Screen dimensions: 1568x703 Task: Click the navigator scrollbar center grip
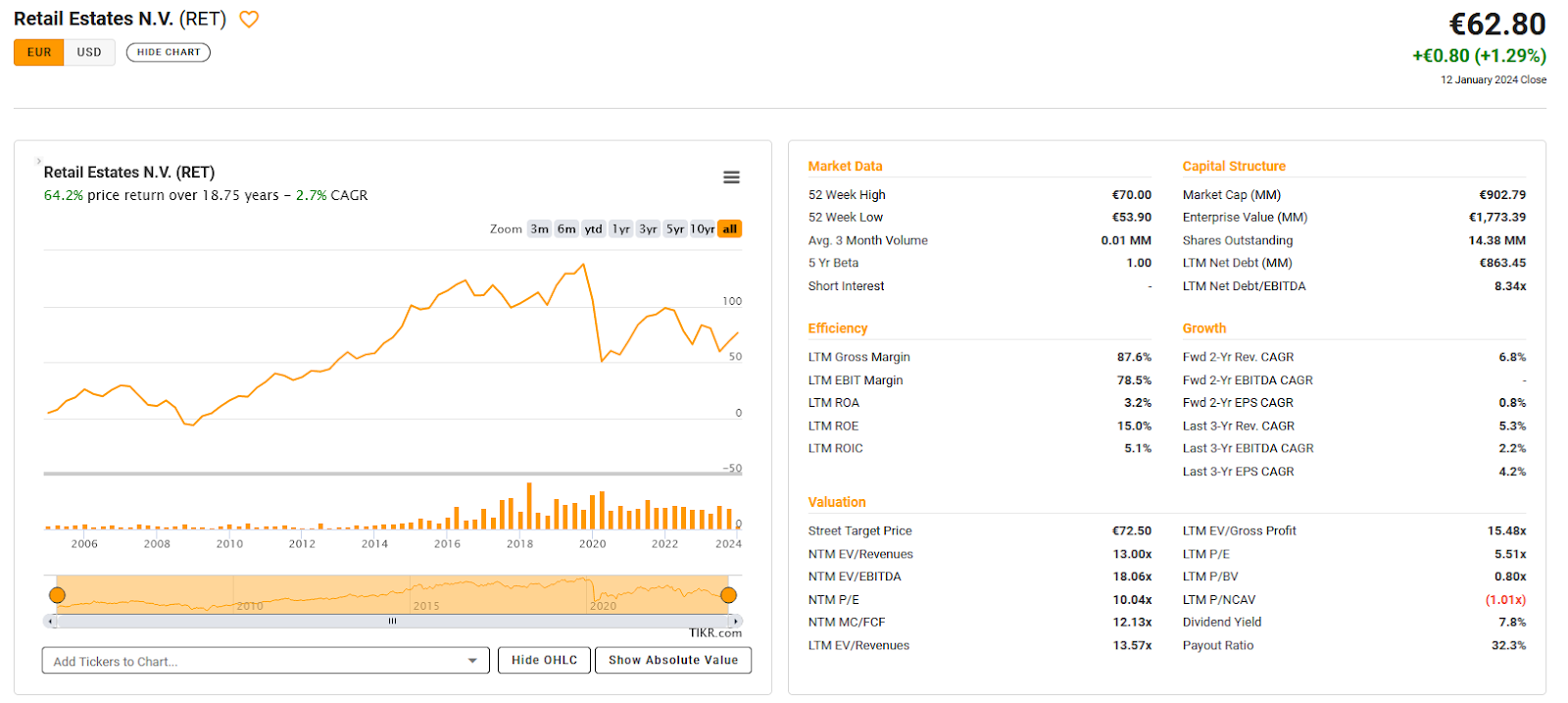[392, 621]
